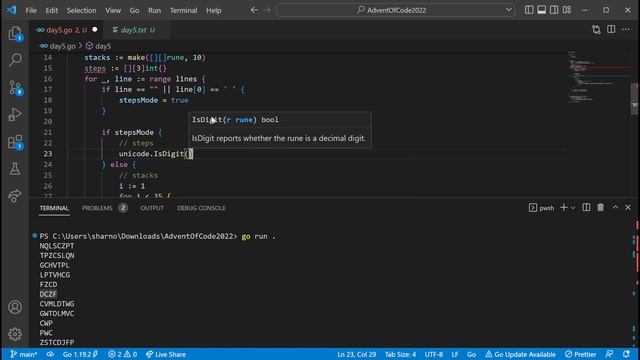Maximize panel size chevron
Screen dimensions: 640x360
(615, 208)
